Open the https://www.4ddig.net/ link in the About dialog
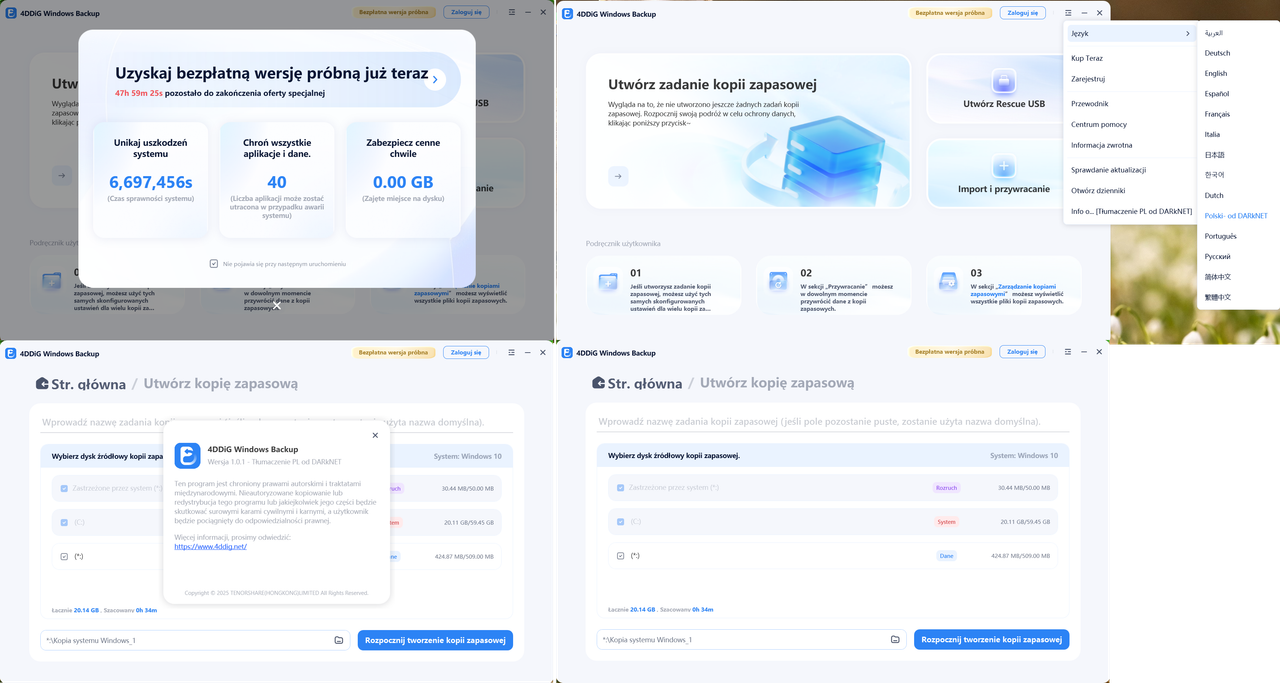This screenshot has width=1280, height=683. 210,547
